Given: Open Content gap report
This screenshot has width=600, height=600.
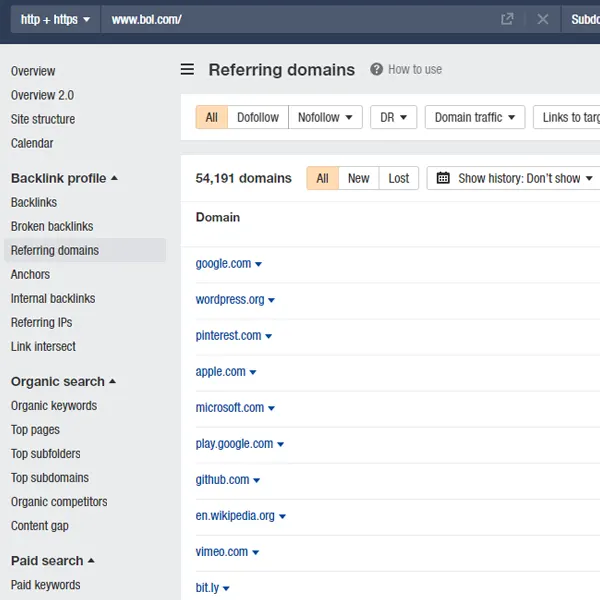Looking at the screenshot, I should (40, 526).
